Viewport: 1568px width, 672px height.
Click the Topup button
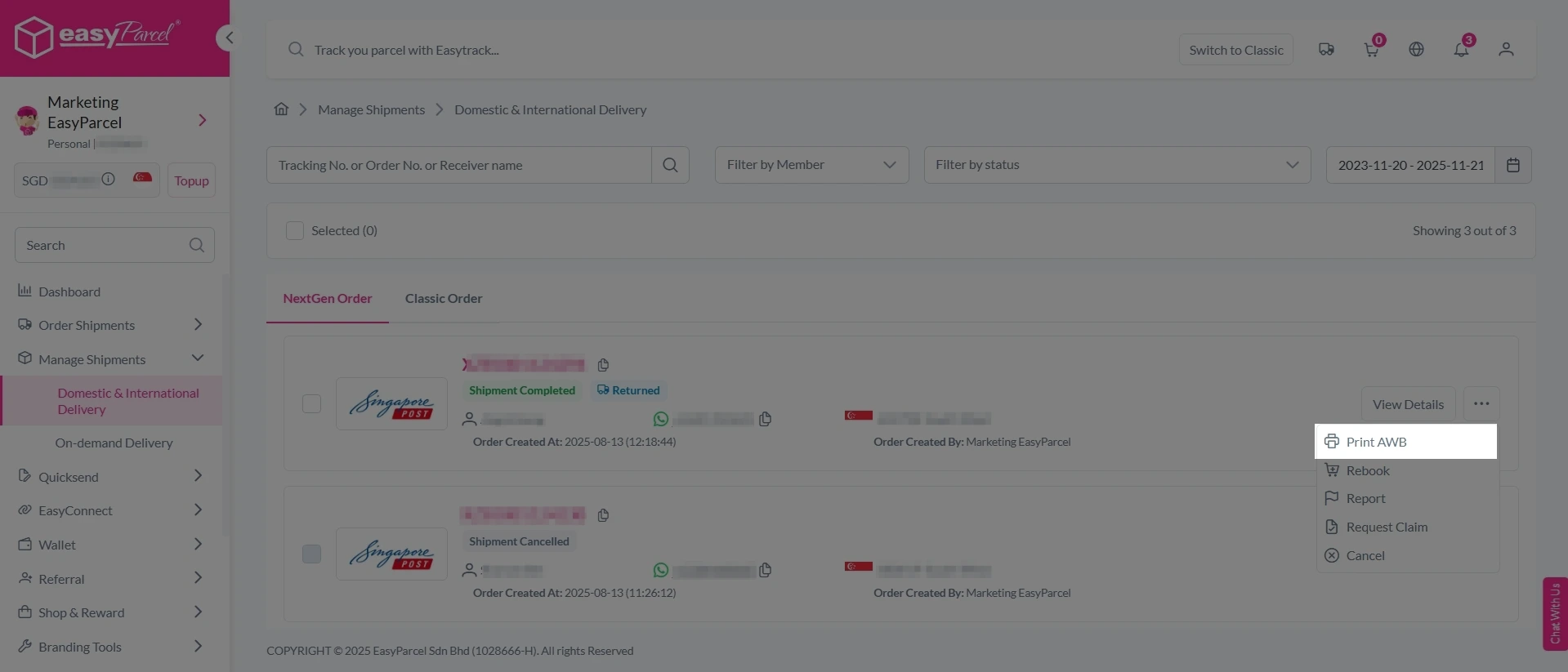(191, 180)
